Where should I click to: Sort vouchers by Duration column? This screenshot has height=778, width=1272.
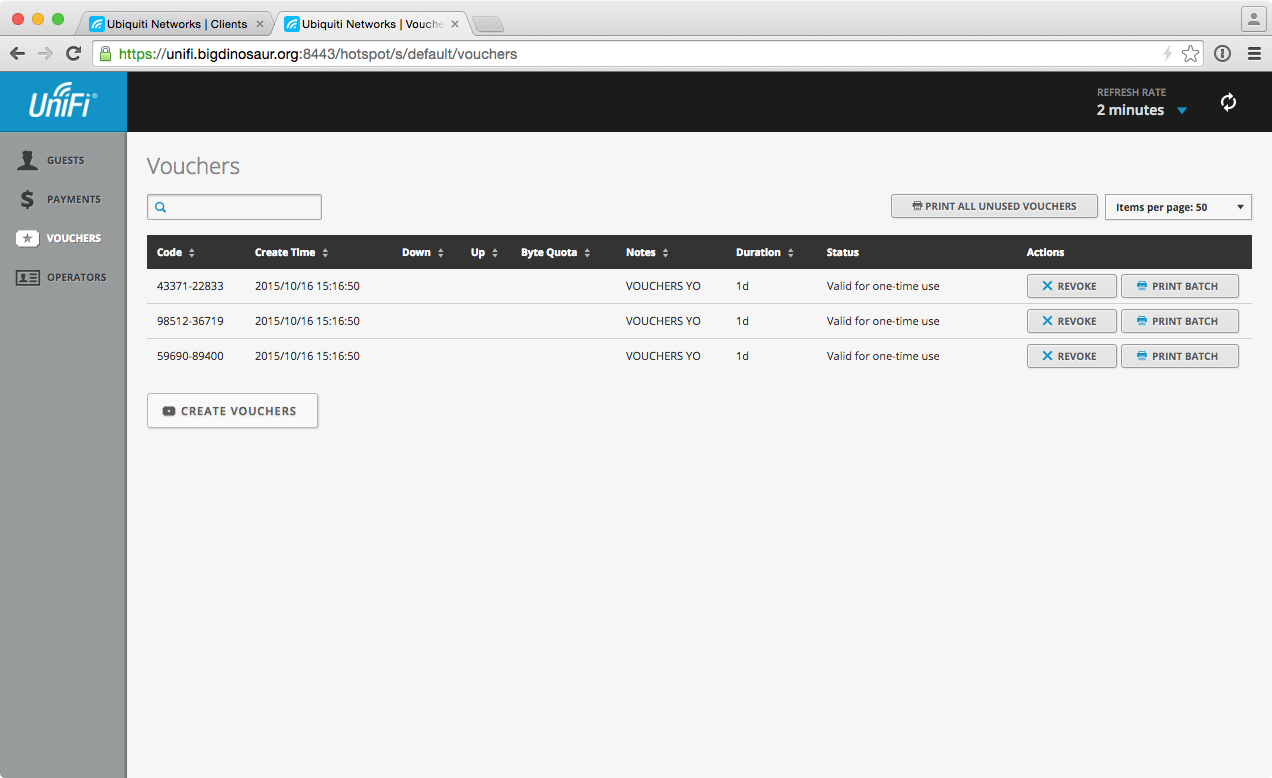point(765,252)
